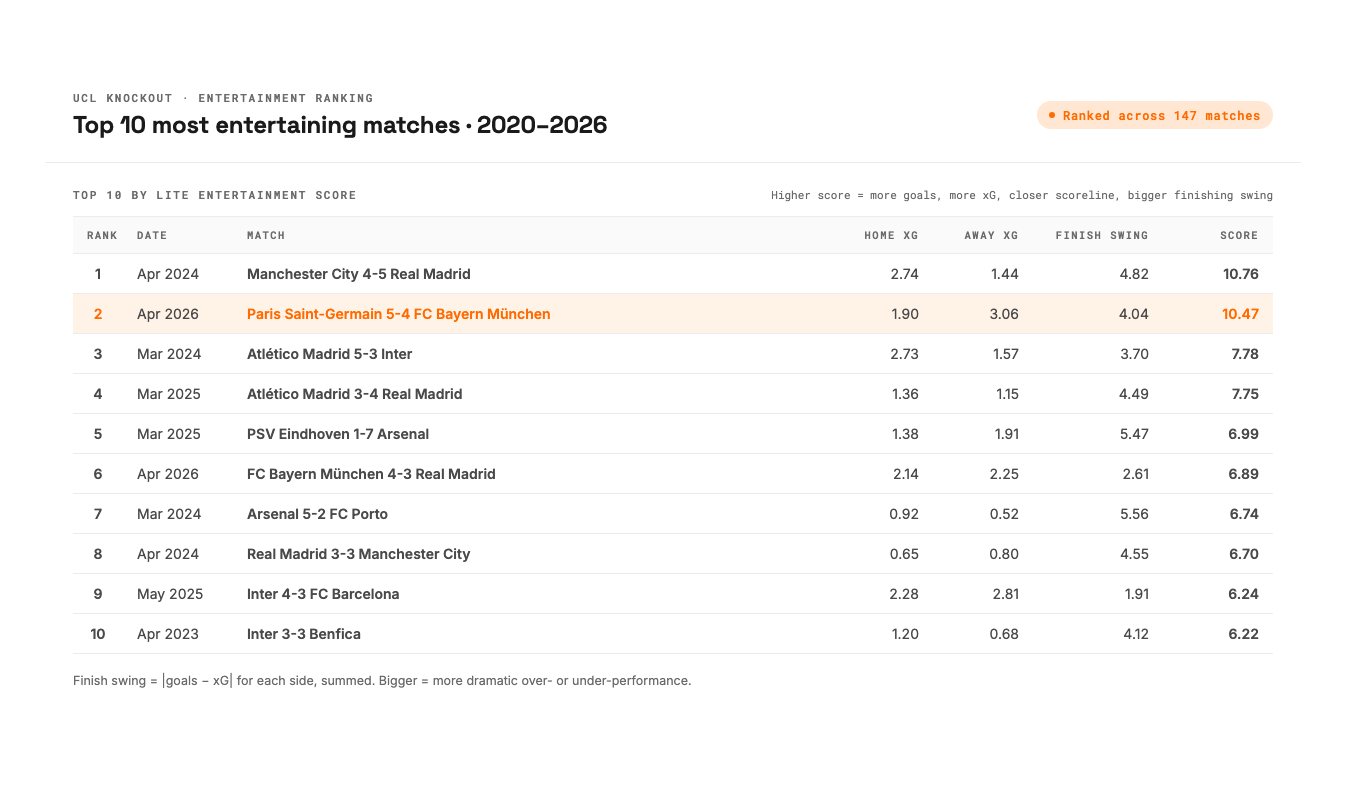Viewport: 1348px width, 786px height.
Task: Click the highlighted score 10.47
Action: [1240, 314]
